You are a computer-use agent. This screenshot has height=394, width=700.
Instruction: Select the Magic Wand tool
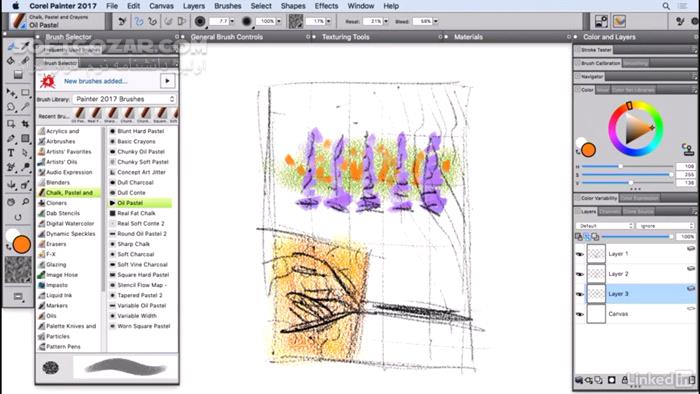pyautogui.click(x=25, y=107)
